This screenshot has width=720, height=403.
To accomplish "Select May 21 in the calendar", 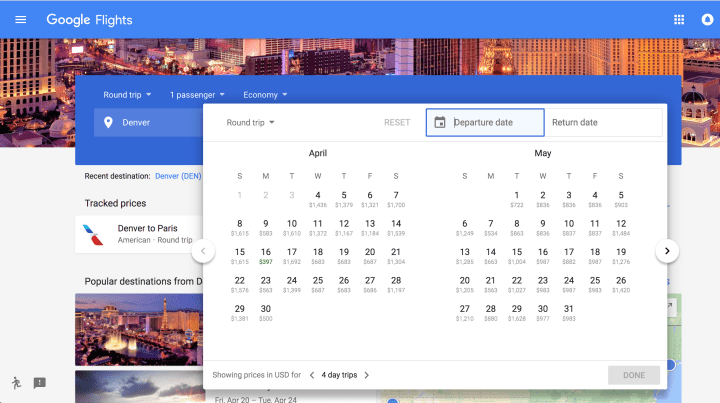I will [x=491, y=284].
